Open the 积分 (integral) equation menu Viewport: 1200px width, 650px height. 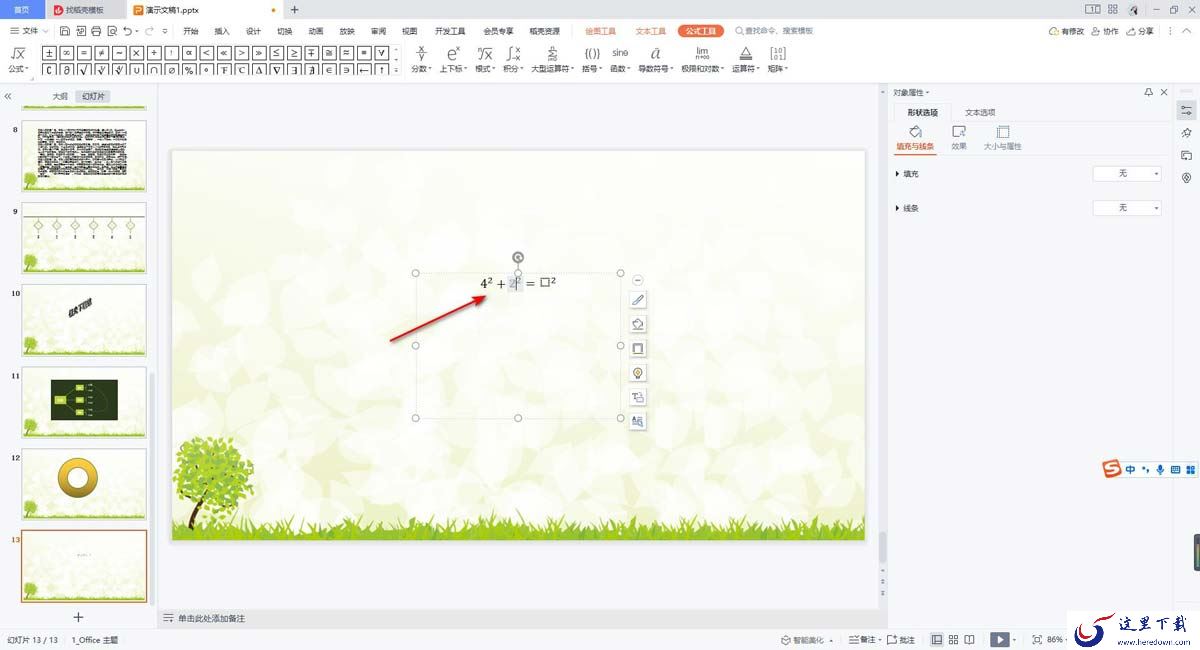tap(512, 58)
